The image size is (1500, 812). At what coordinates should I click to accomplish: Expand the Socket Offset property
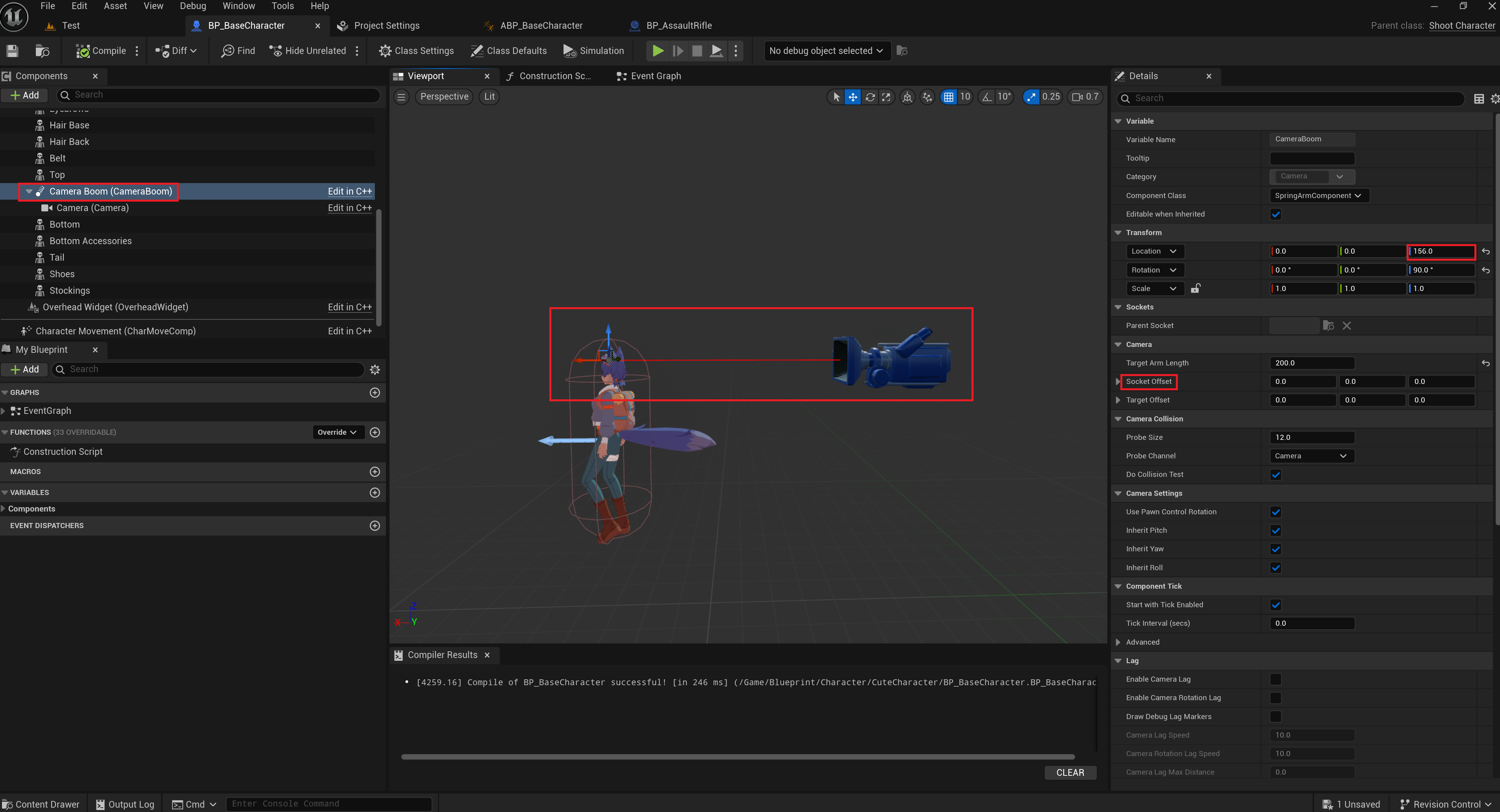pyautogui.click(x=1118, y=382)
